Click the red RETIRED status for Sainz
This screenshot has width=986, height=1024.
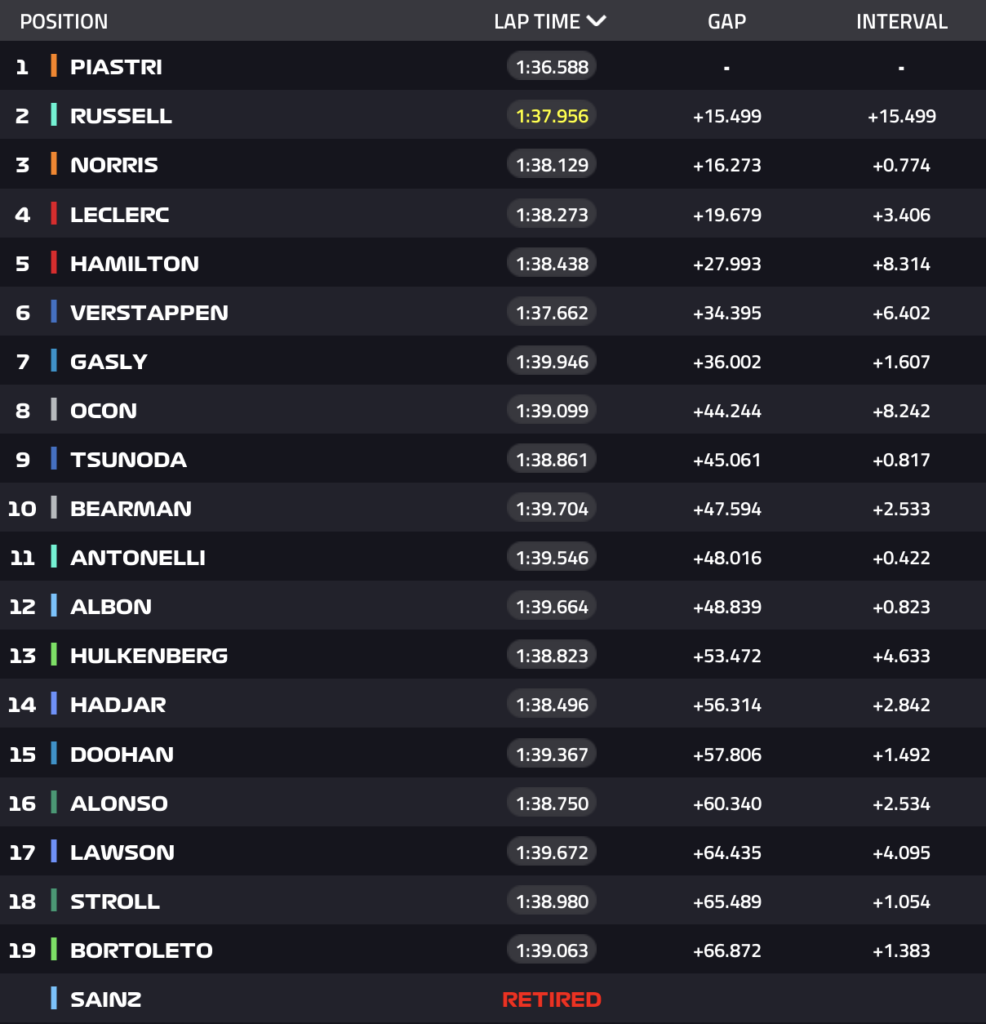[x=551, y=999]
